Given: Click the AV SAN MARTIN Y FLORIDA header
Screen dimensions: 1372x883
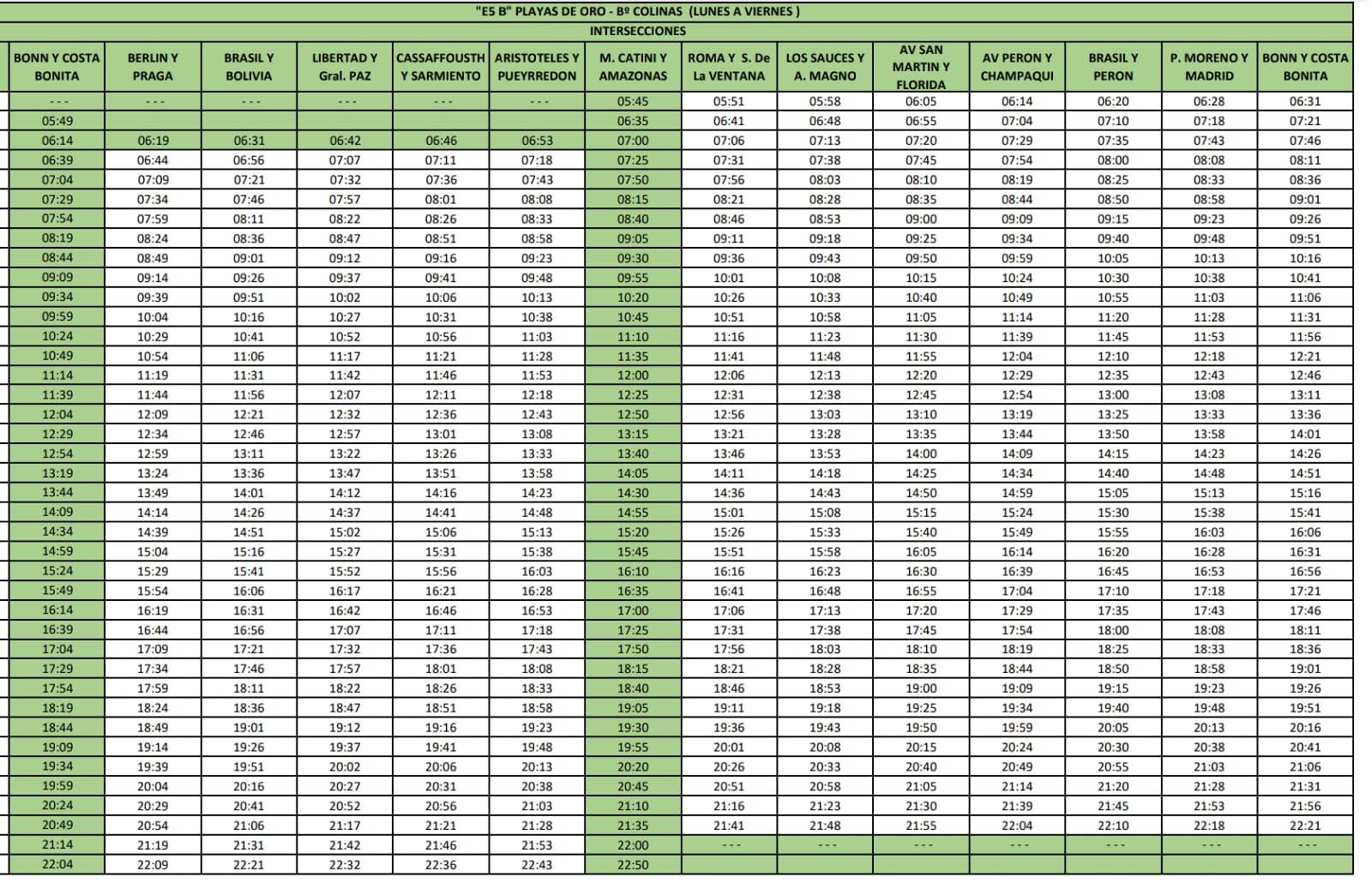Looking at the screenshot, I should click(x=921, y=67).
